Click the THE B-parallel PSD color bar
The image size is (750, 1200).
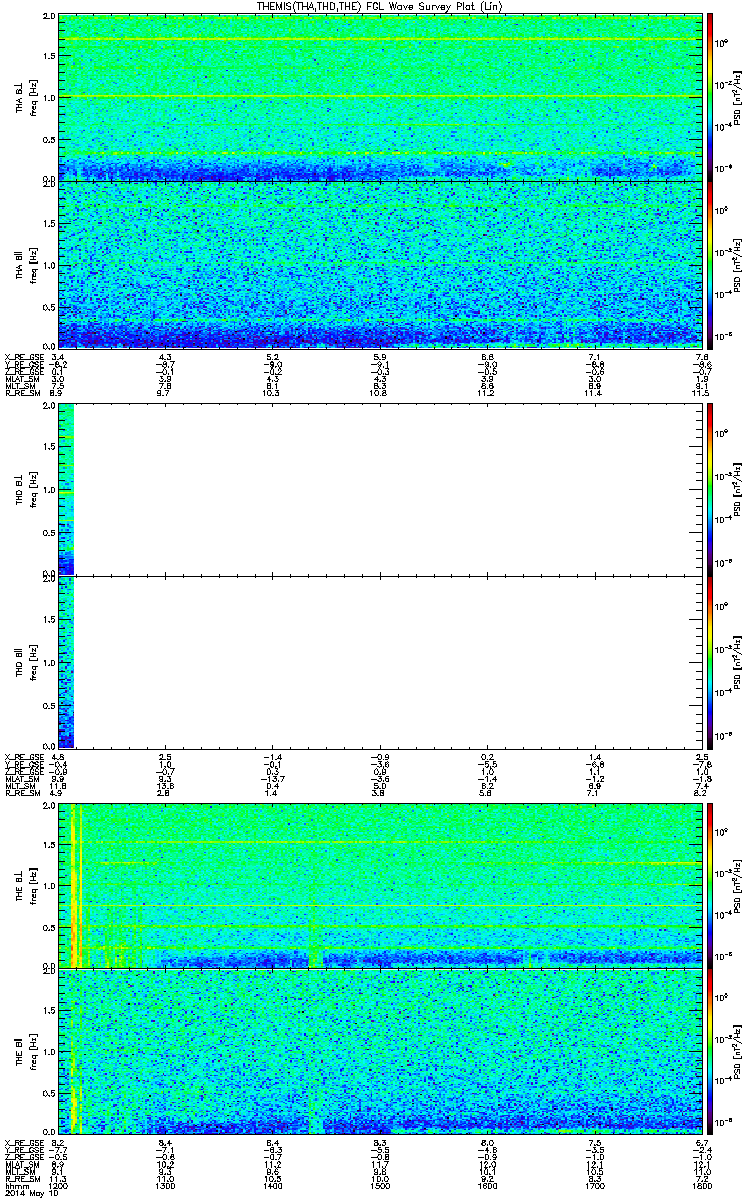tap(709, 1050)
